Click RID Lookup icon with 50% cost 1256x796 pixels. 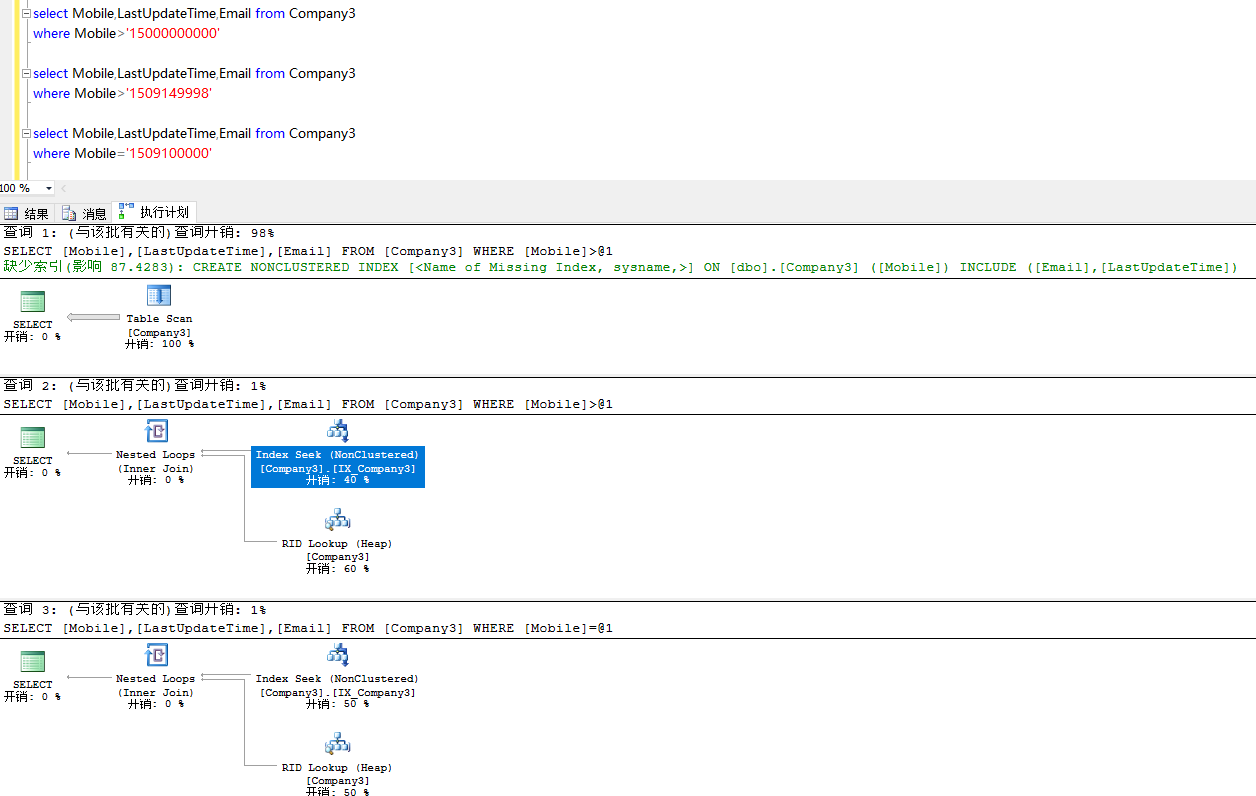(337, 743)
